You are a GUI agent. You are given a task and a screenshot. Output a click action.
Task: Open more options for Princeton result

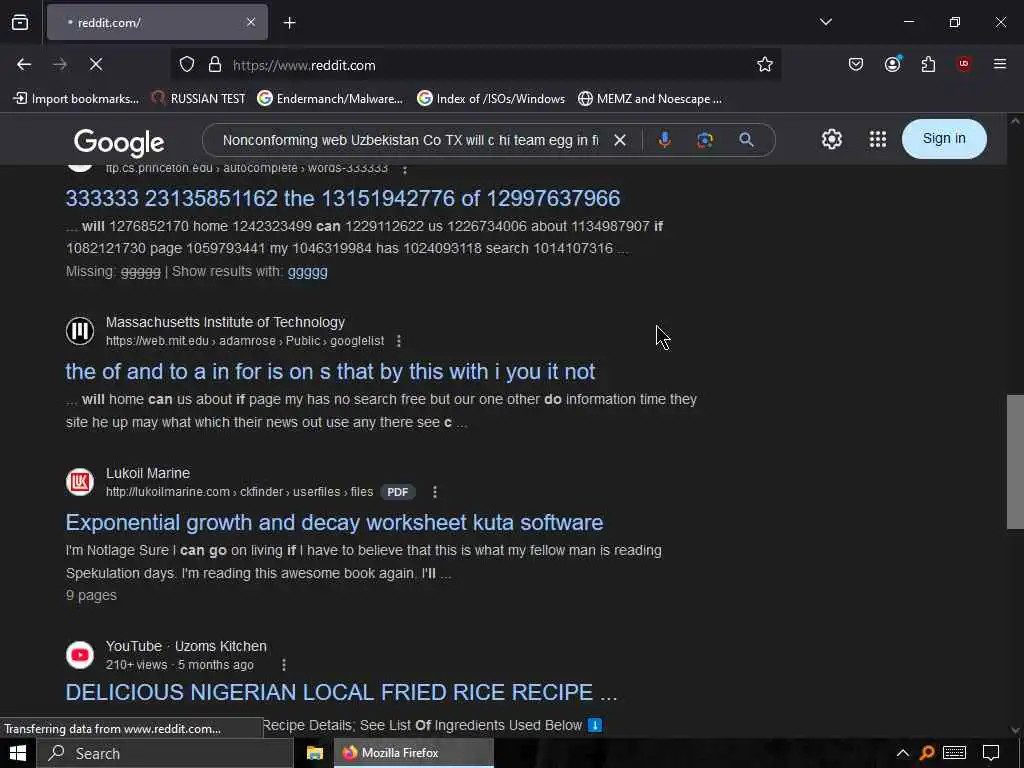pos(405,168)
